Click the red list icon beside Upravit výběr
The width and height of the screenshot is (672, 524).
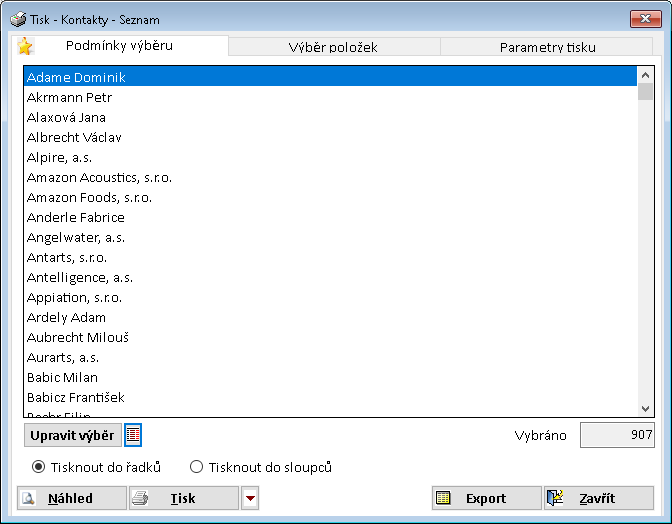(x=133, y=435)
